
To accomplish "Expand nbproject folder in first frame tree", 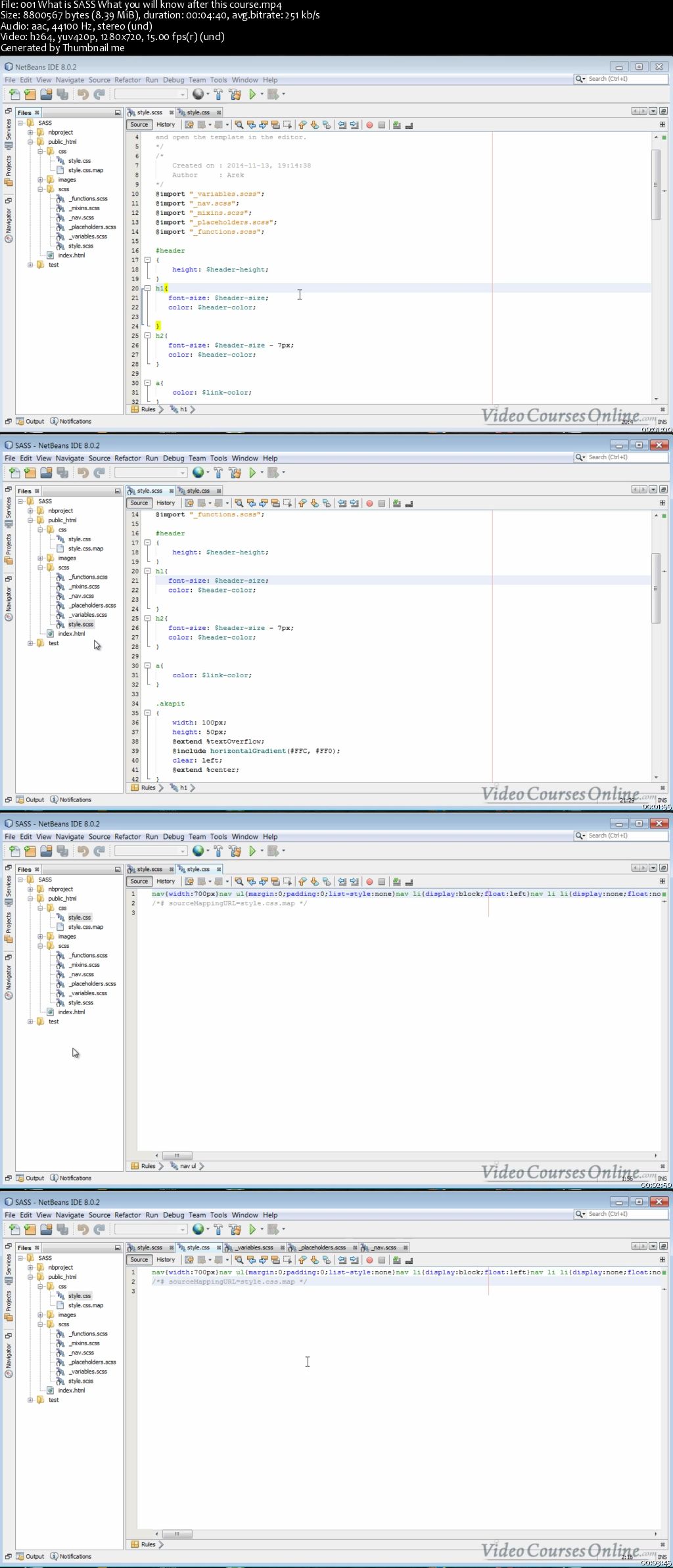I will [x=30, y=133].
